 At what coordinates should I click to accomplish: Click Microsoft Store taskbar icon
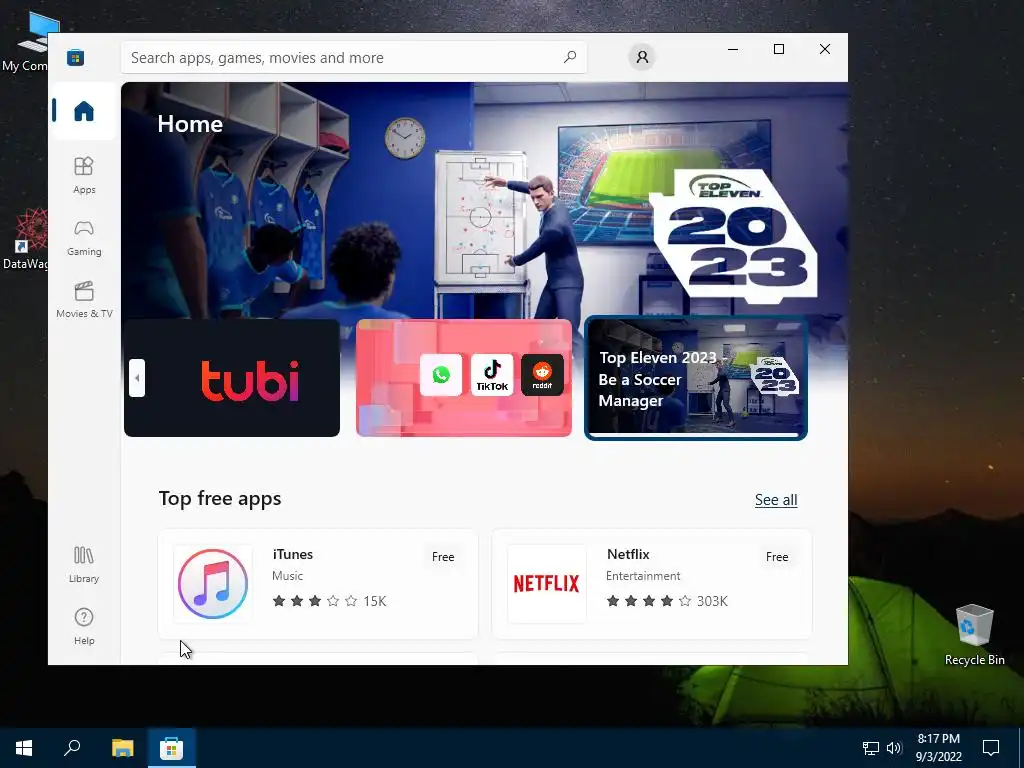[x=172, y=748]
